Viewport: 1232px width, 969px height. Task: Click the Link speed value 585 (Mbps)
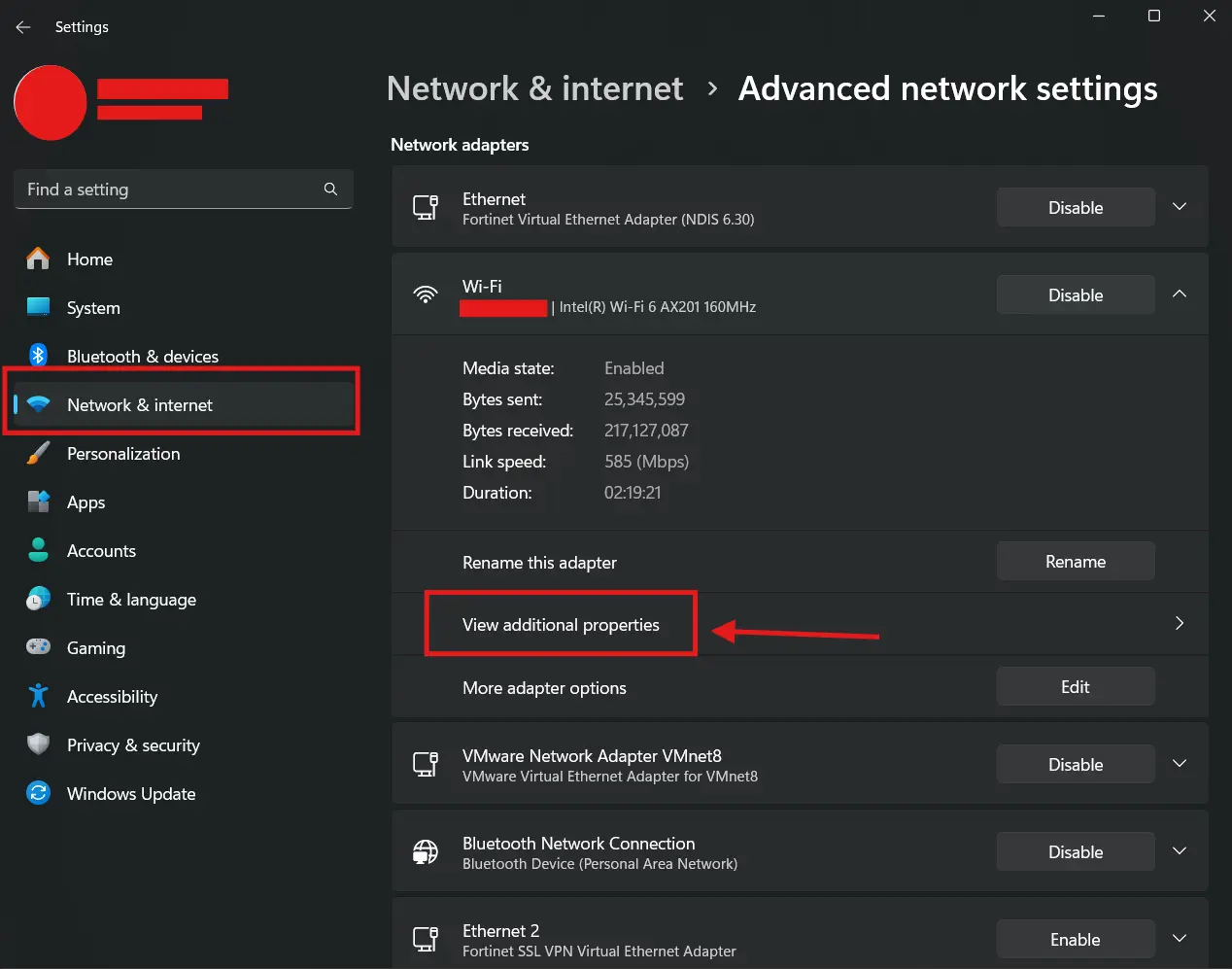pyautogui.click(x=646, y=462)
